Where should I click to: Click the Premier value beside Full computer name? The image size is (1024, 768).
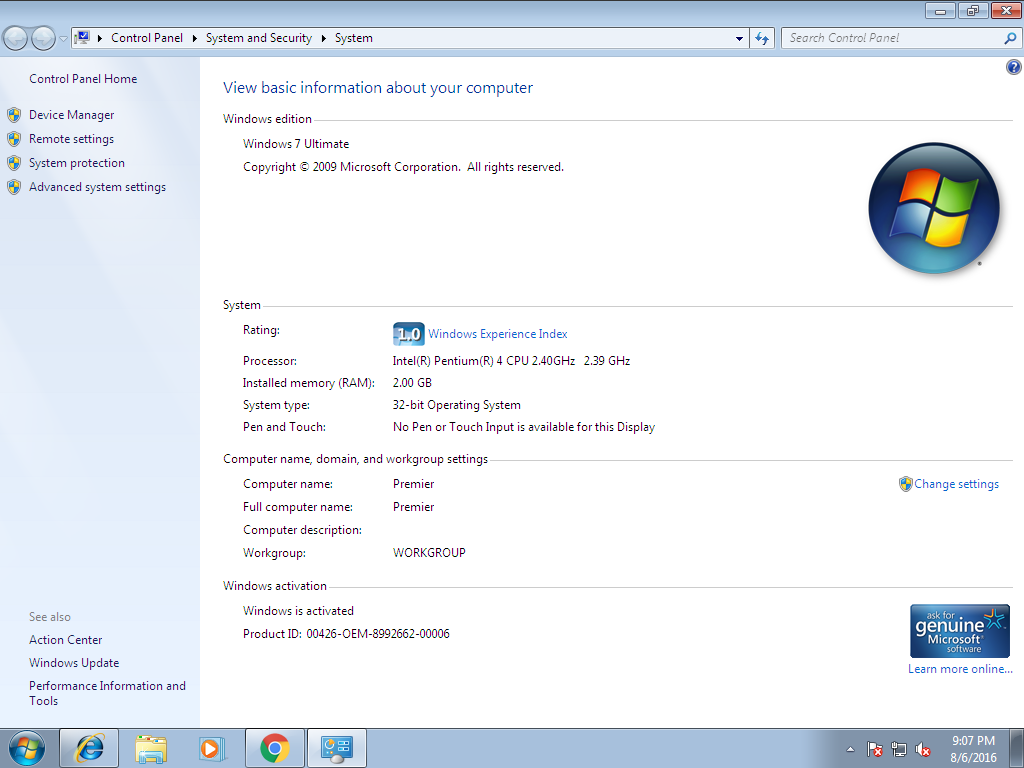[413, 507]
